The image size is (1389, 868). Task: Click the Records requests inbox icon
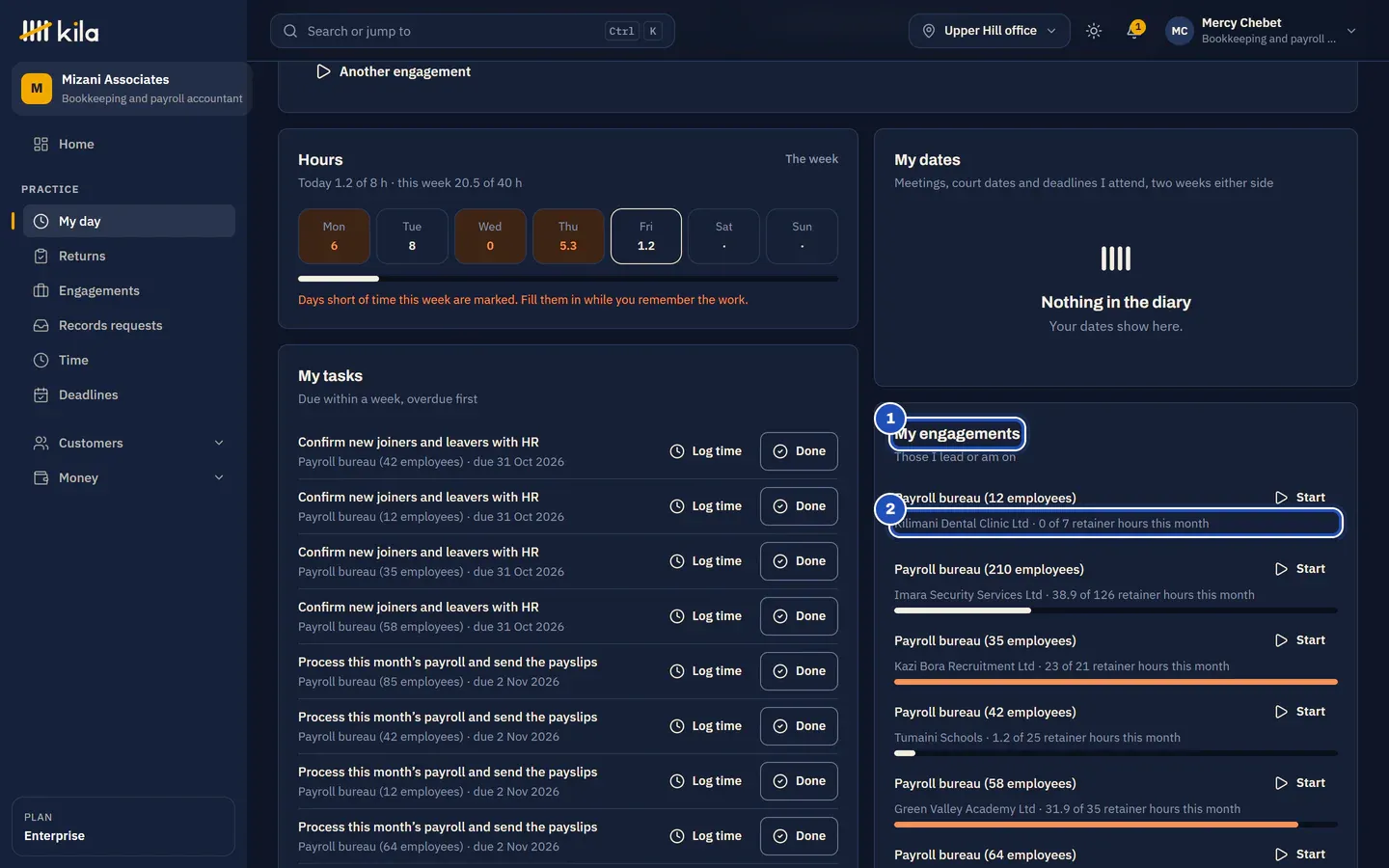click(41, 325)
